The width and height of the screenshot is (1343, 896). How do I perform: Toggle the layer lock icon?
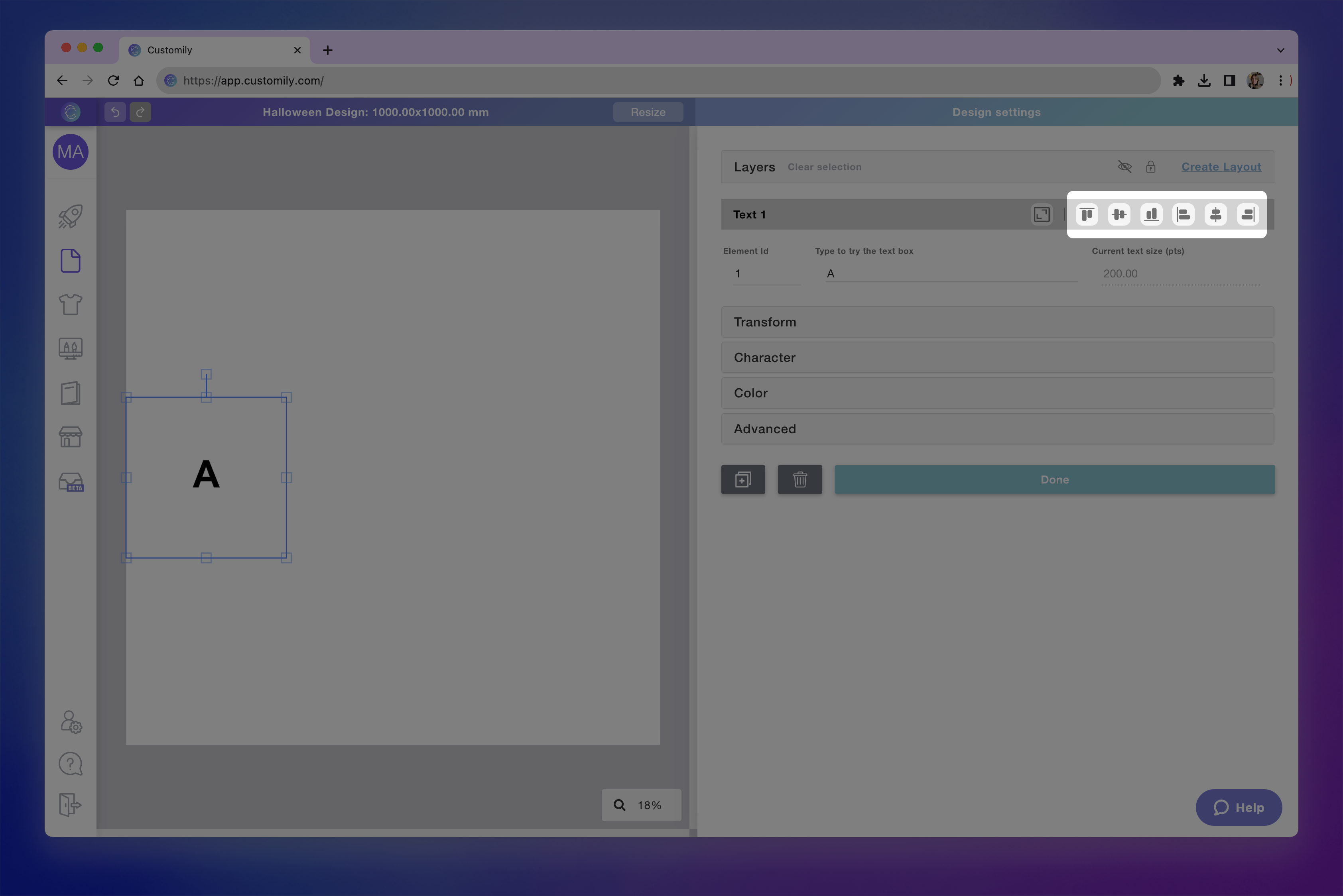(1150, 166)
